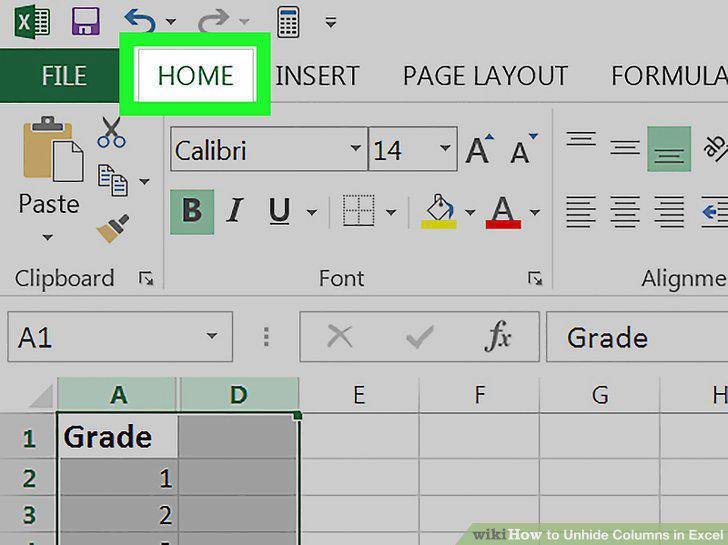Select all cells with the corner triangle

pyautogui.click(x=41, y=396)
